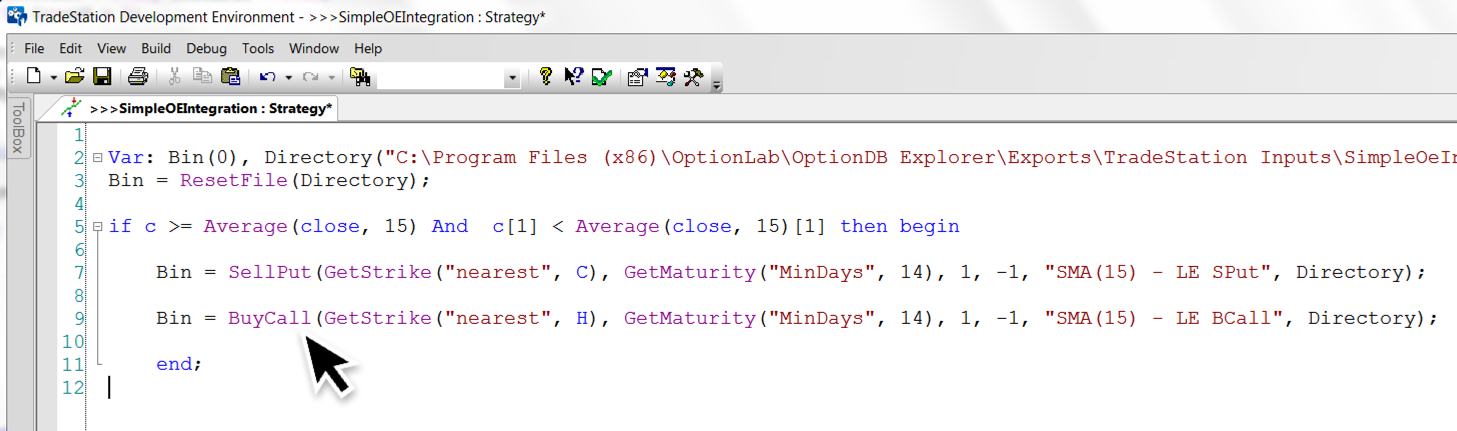Click the Print icon
The width and height of the screenshot is (1457, 431).
(x=138, y=77)
